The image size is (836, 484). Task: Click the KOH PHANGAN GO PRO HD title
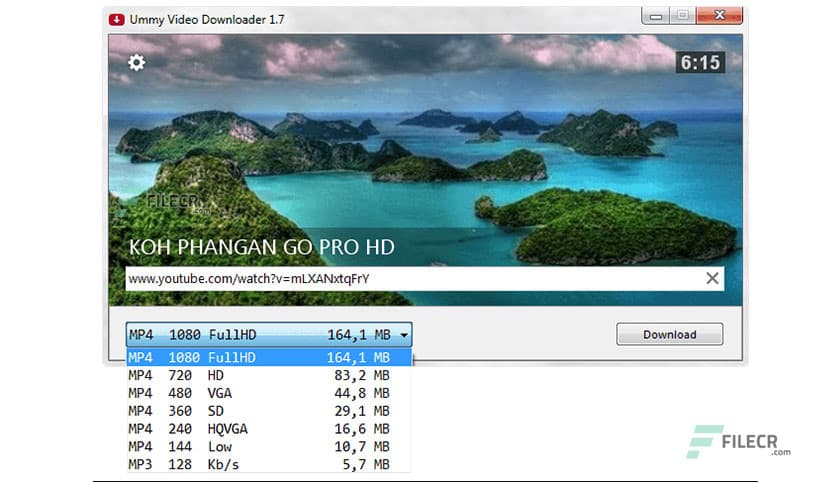pyautogui.click(x=262, y=247)
